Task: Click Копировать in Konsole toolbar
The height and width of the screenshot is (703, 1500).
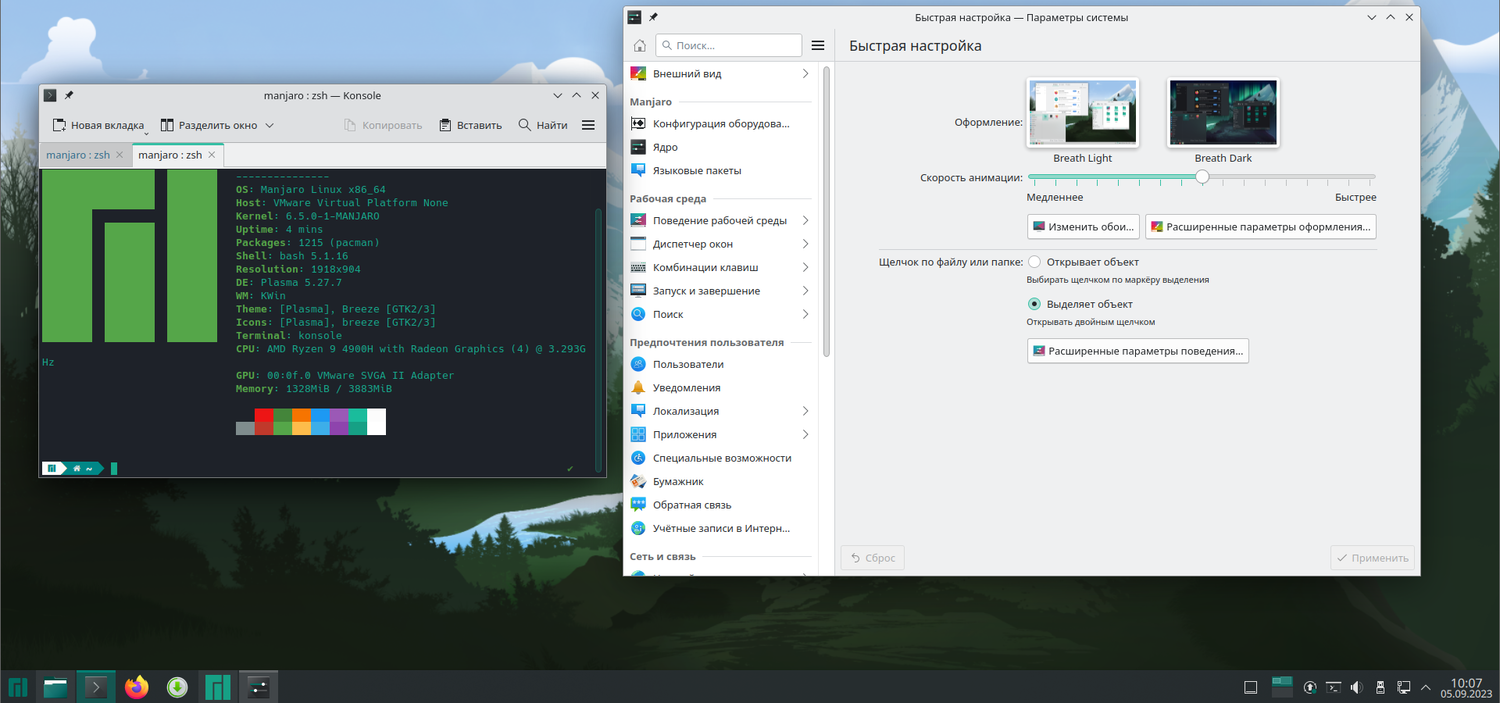Action: coord(383,125)
